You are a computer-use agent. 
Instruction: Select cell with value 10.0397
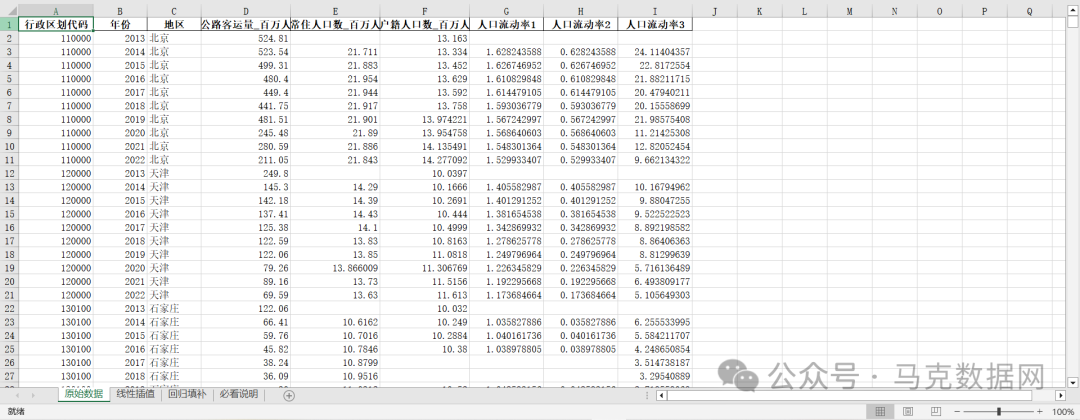tap(425, 173)
